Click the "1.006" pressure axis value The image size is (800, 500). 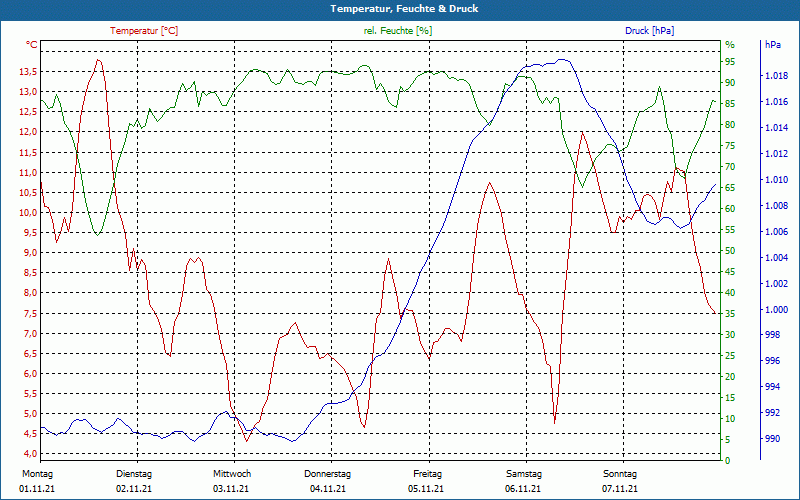[x=776, y=232]
